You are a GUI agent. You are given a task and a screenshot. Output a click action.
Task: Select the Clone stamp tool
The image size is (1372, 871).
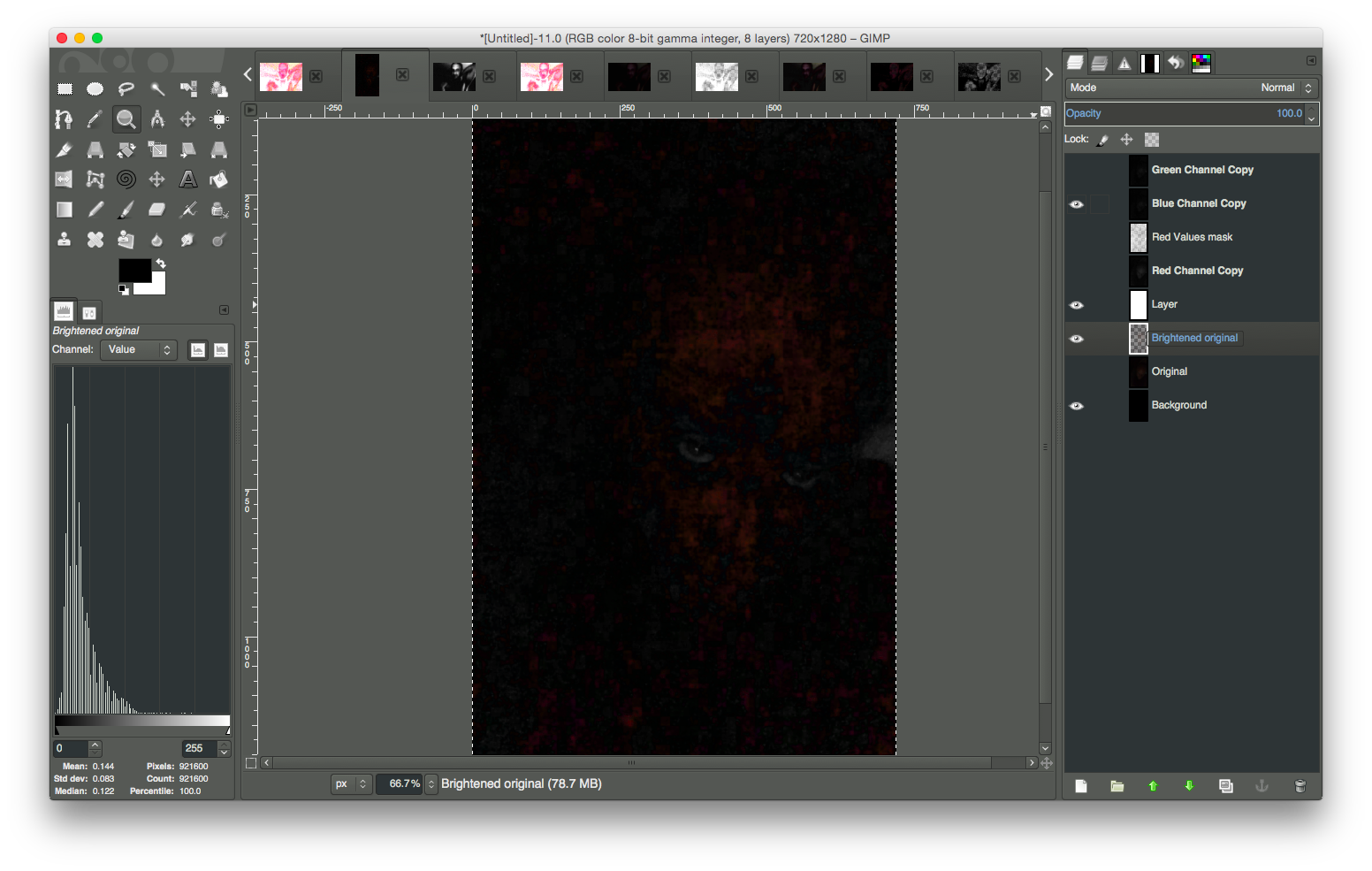(65, 240)
